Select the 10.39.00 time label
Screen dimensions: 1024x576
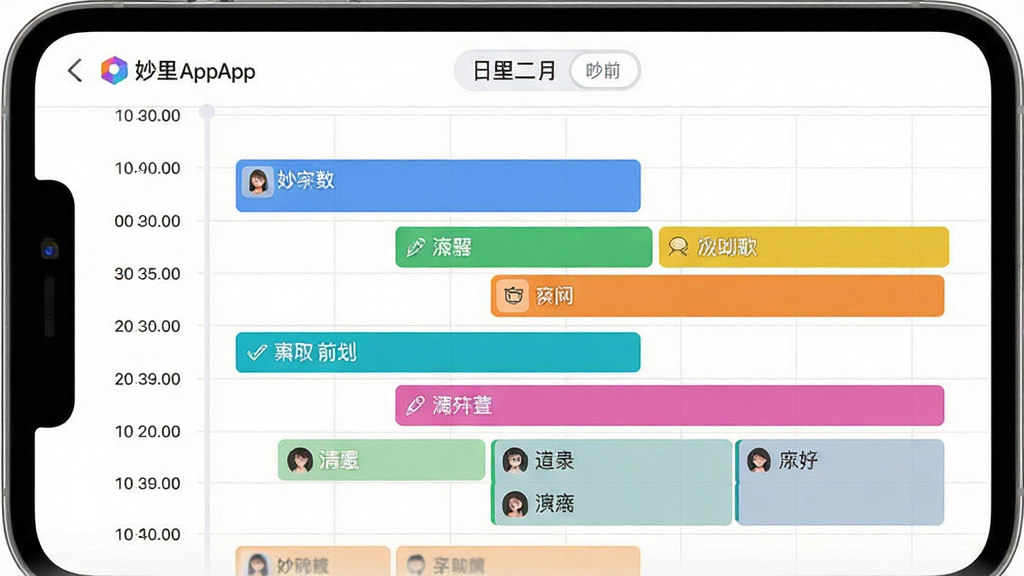pyautogui.click(x=148, y=483)
